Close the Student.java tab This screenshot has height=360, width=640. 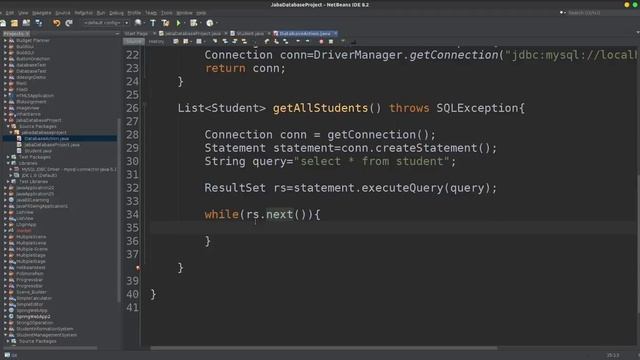click(269, 33)
